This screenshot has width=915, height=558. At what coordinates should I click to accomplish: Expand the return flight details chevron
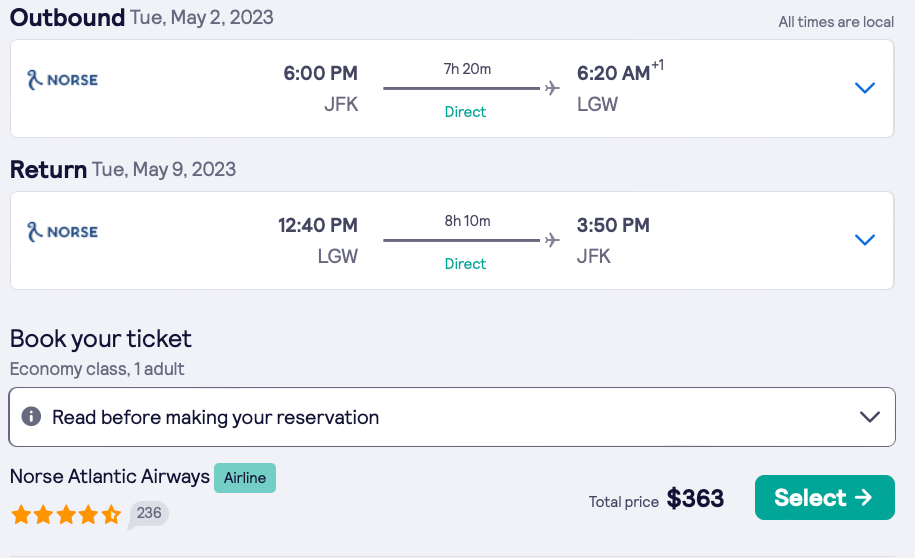coord(865,240)
